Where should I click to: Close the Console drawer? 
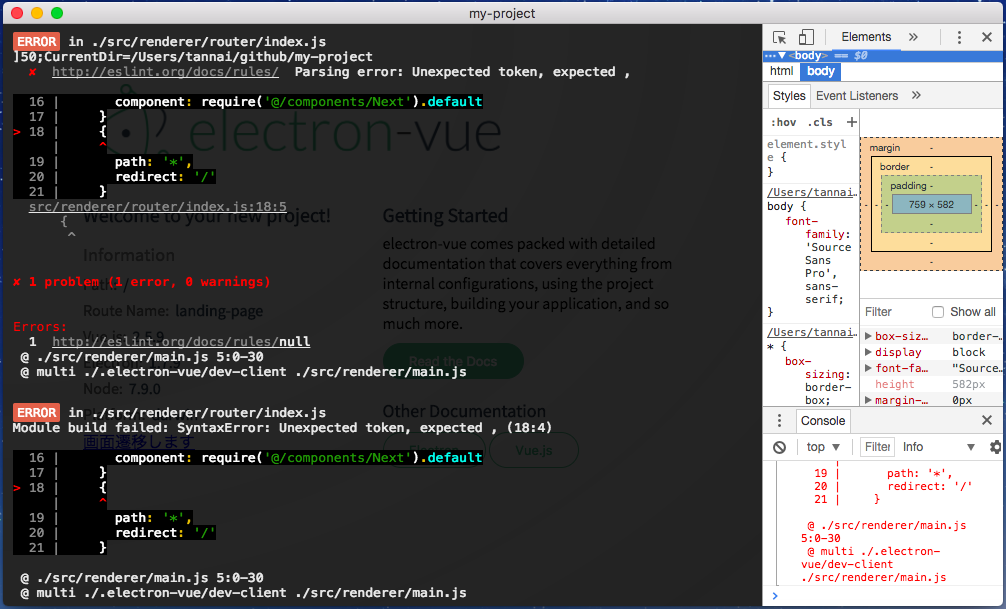pyautogui.click(x=987, y=421)
